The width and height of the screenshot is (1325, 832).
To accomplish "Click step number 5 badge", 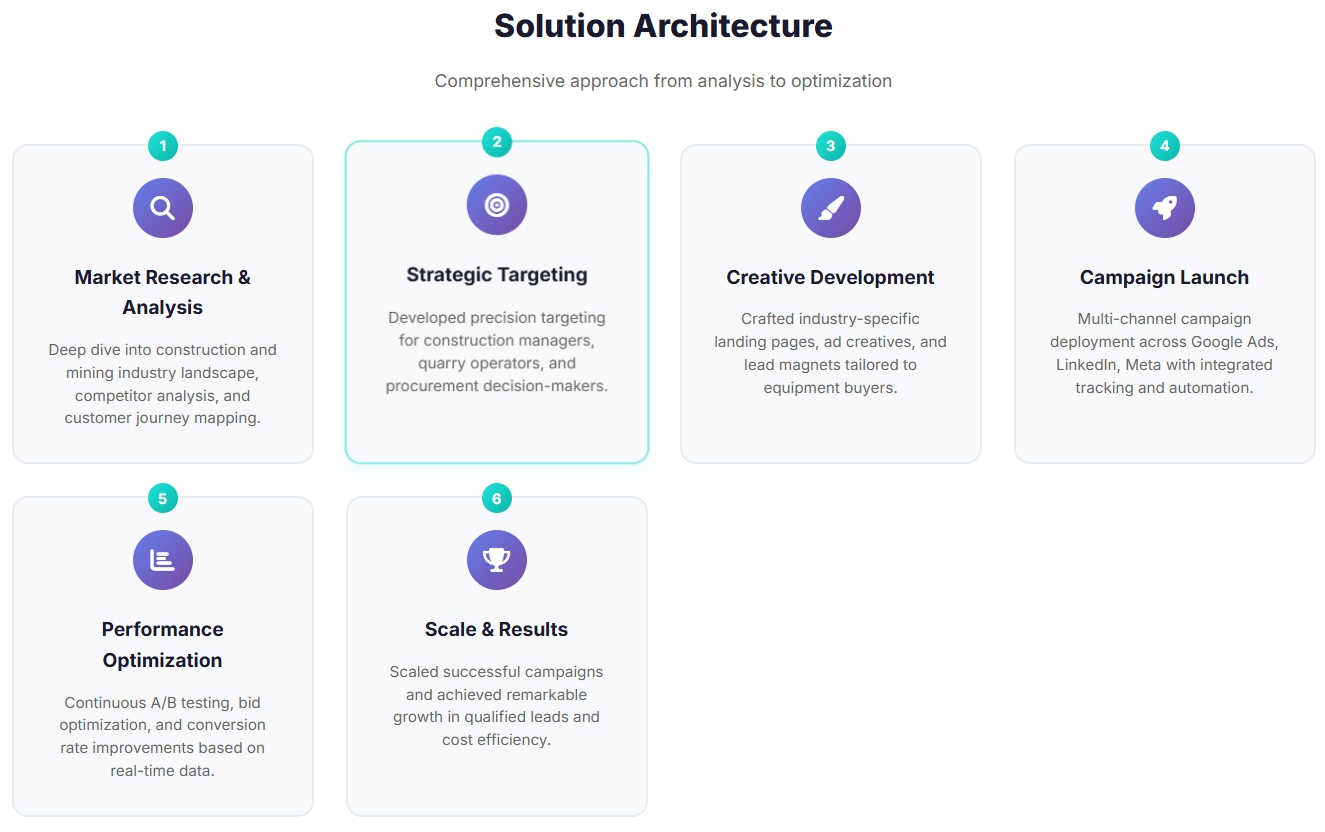I will pos(163,498).
